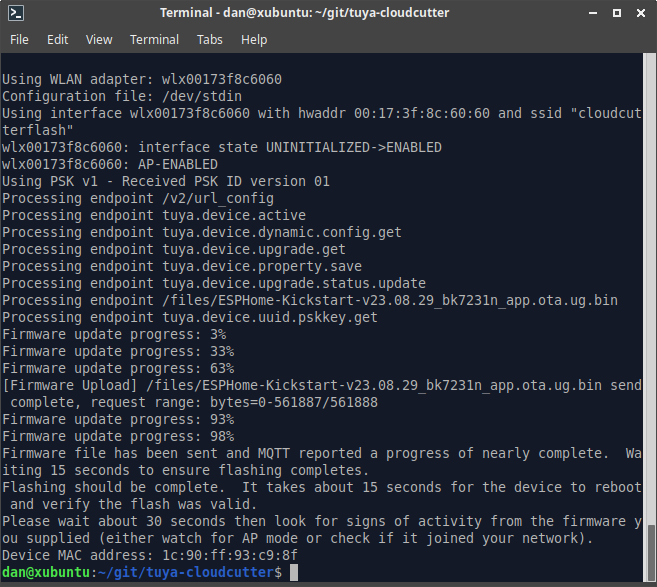Screen dimensions: 657x587
Task: Click 'dan@xubuntu' in the shell prompt
Action: pyautogui.click(x=45, y=572)
